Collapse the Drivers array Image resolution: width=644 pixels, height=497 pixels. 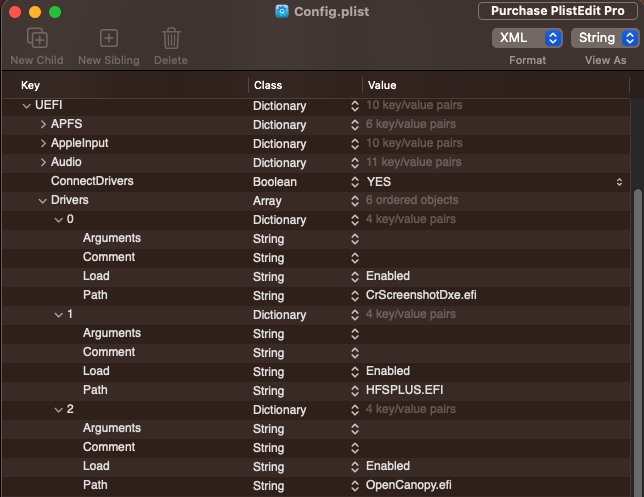pyautogui.click(x=43, y=200)
